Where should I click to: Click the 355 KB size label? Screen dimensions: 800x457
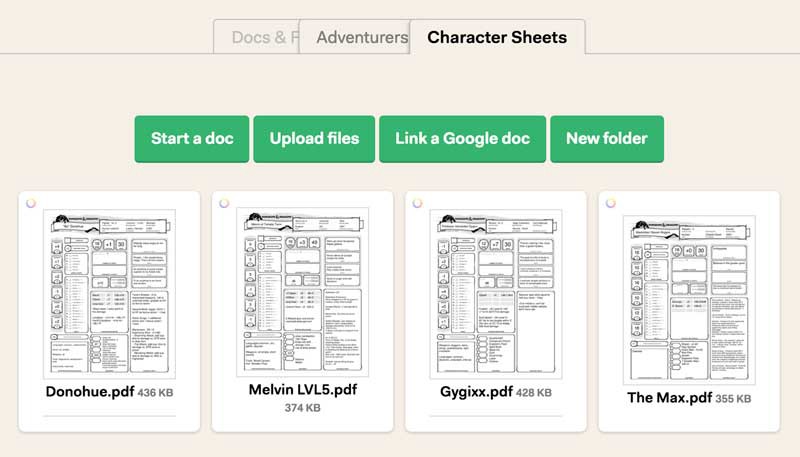tap(733, 399)
